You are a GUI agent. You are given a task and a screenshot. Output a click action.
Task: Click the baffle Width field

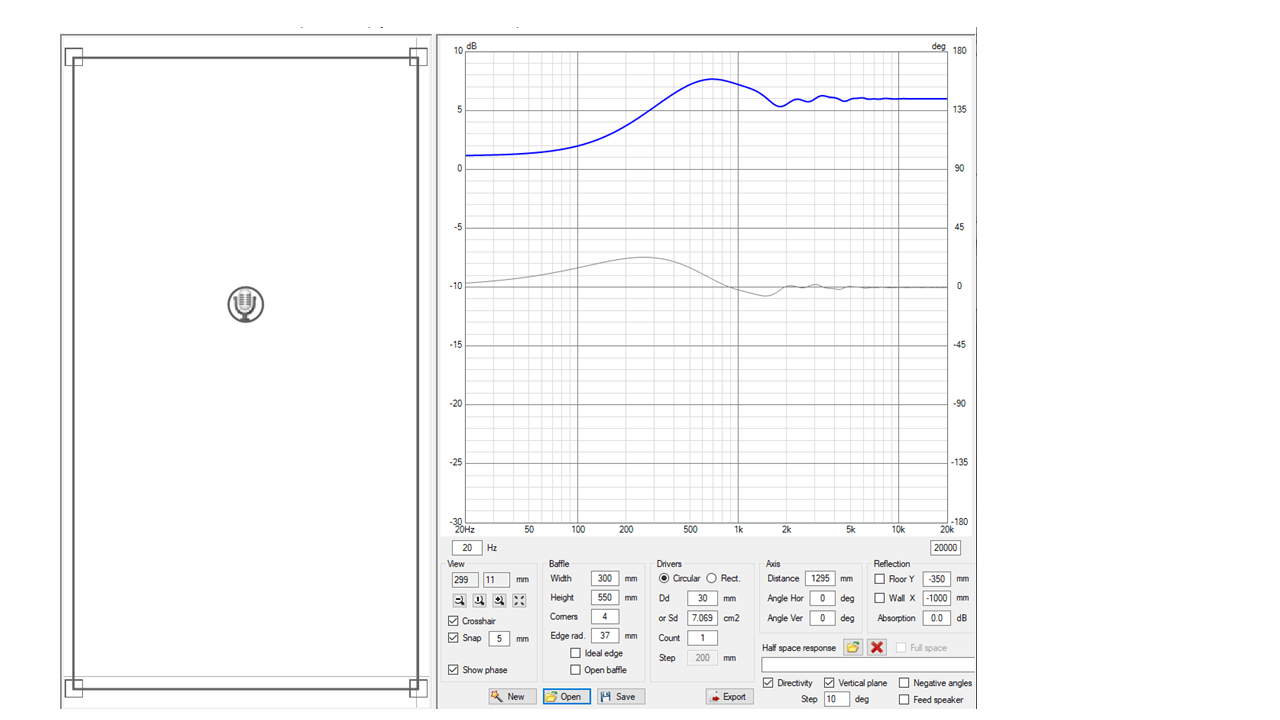[605, 578]
